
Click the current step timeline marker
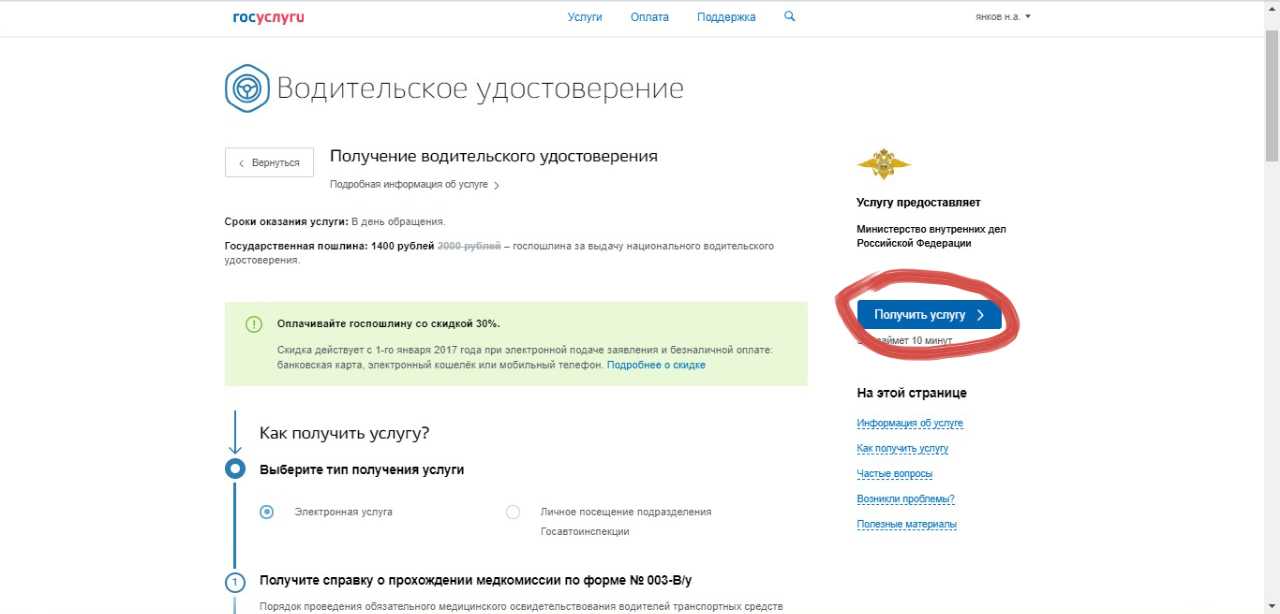[x=235, y=469]
